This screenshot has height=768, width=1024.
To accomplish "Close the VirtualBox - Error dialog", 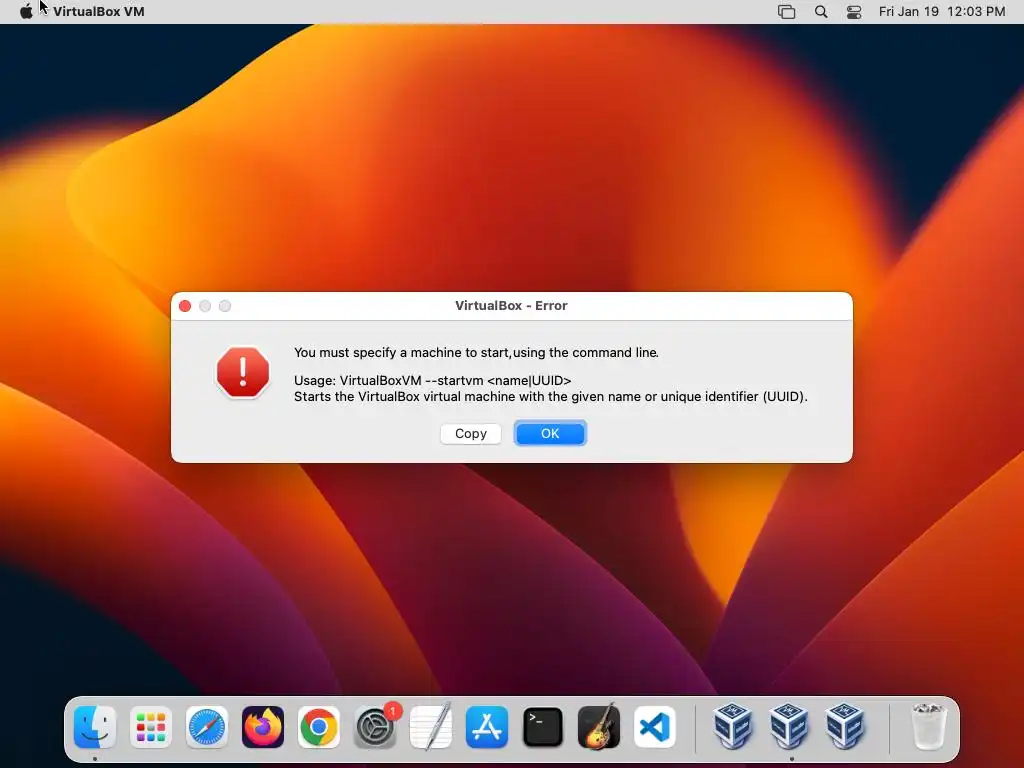I will 185,306.
